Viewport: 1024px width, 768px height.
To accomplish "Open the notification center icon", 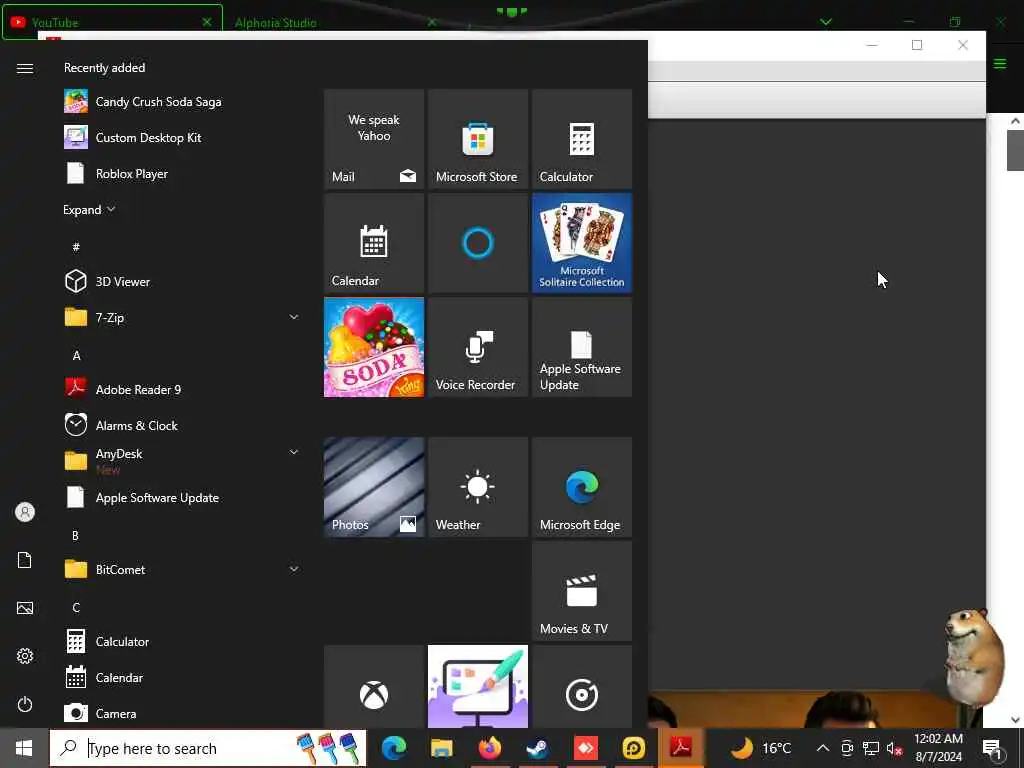I will (x=992, y=749).
